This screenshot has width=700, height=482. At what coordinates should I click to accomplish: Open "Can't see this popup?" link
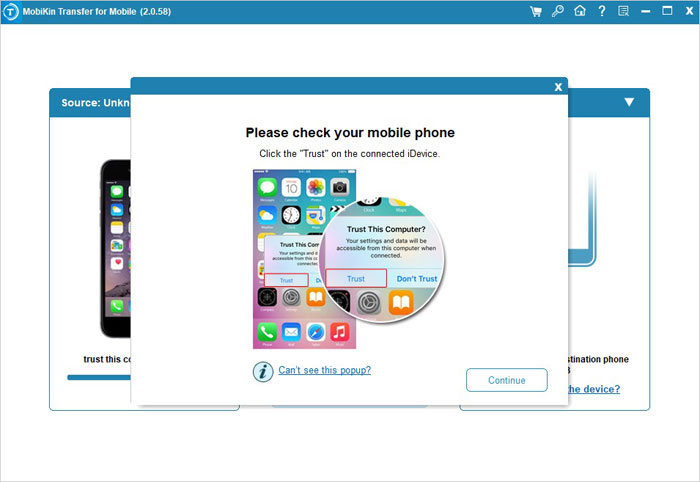(x=325, y=370)
